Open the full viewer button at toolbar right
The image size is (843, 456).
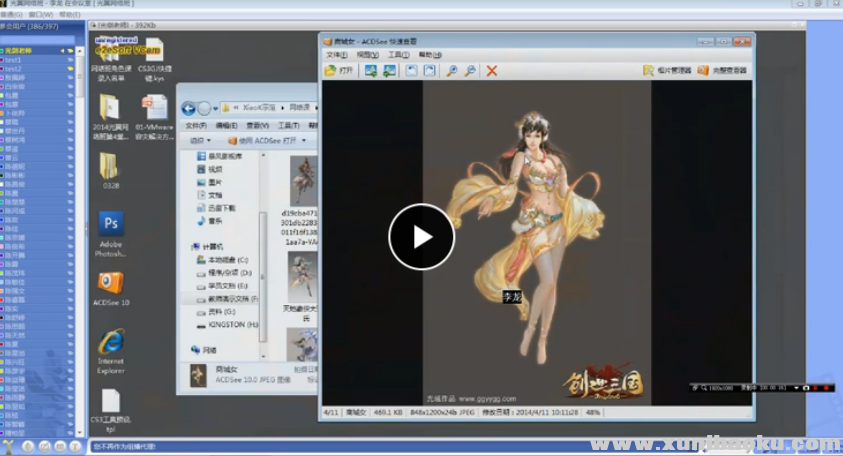723,71
